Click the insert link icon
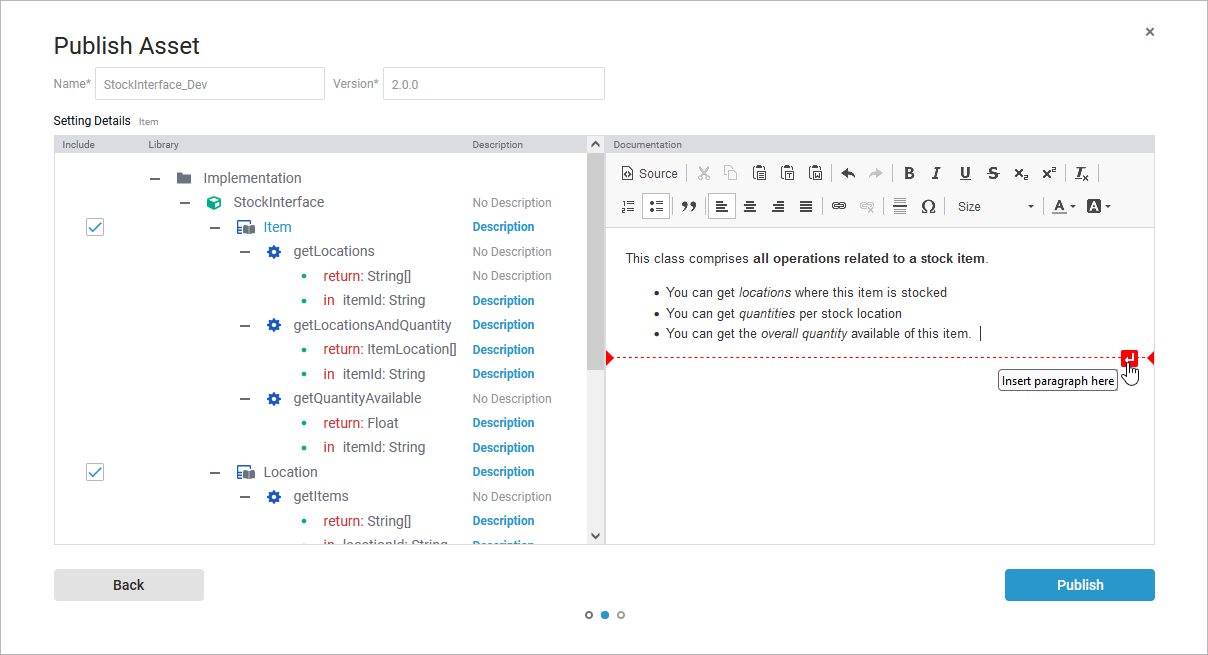 (x=839, y=206)
